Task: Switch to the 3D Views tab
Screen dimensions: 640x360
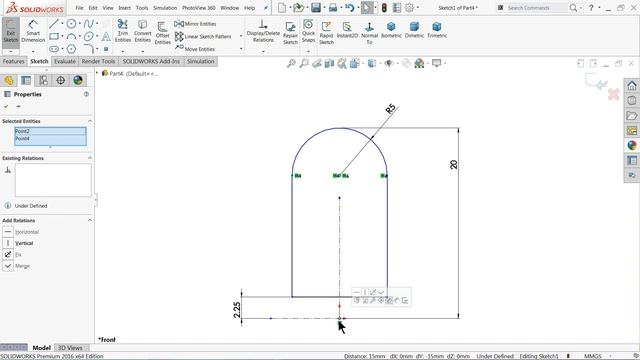Action: click(70, 348)
